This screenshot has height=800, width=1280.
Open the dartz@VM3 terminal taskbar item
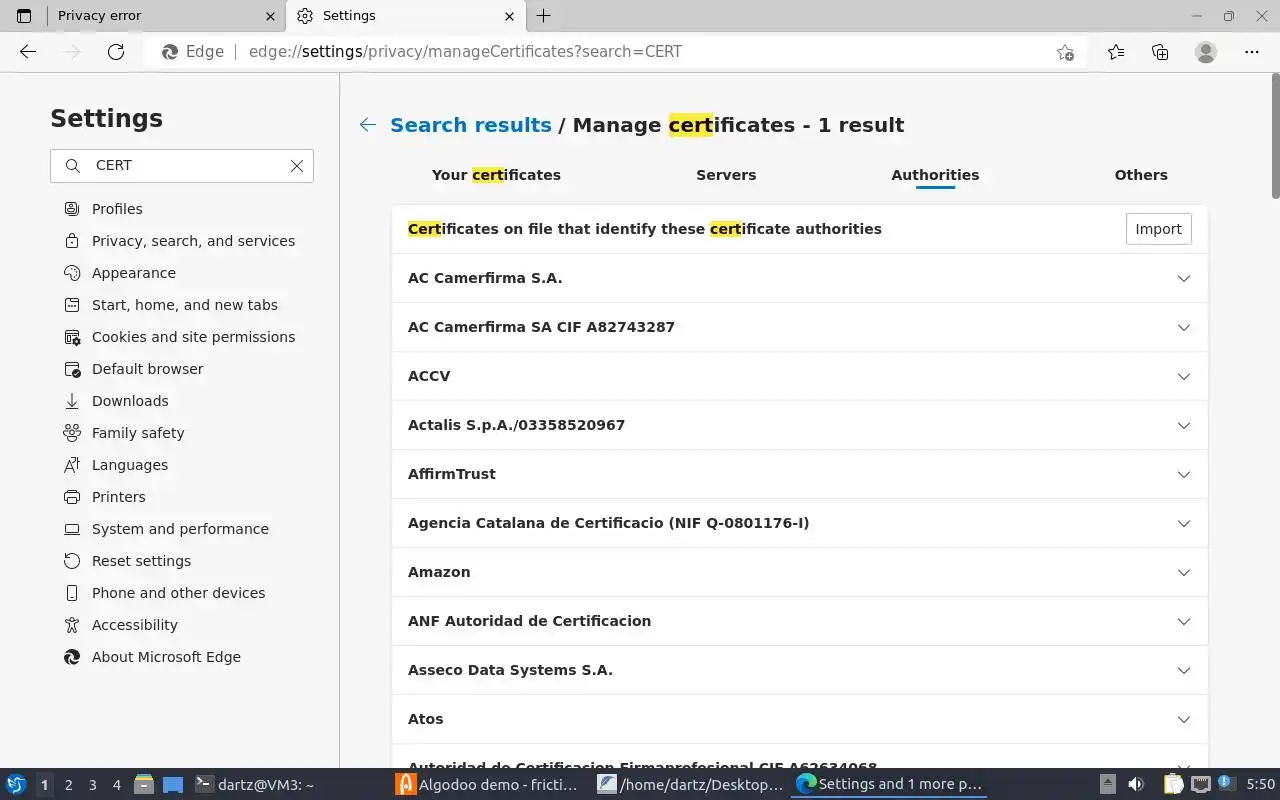click(x=254, y=785)
